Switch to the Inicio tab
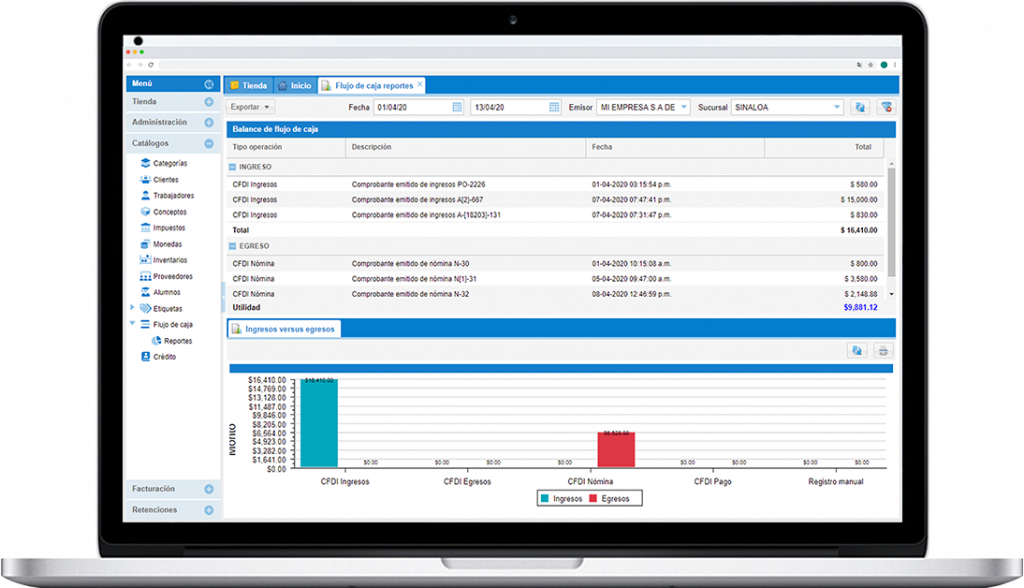Viewport: 1024px width, 588px height. coord(295,86)
